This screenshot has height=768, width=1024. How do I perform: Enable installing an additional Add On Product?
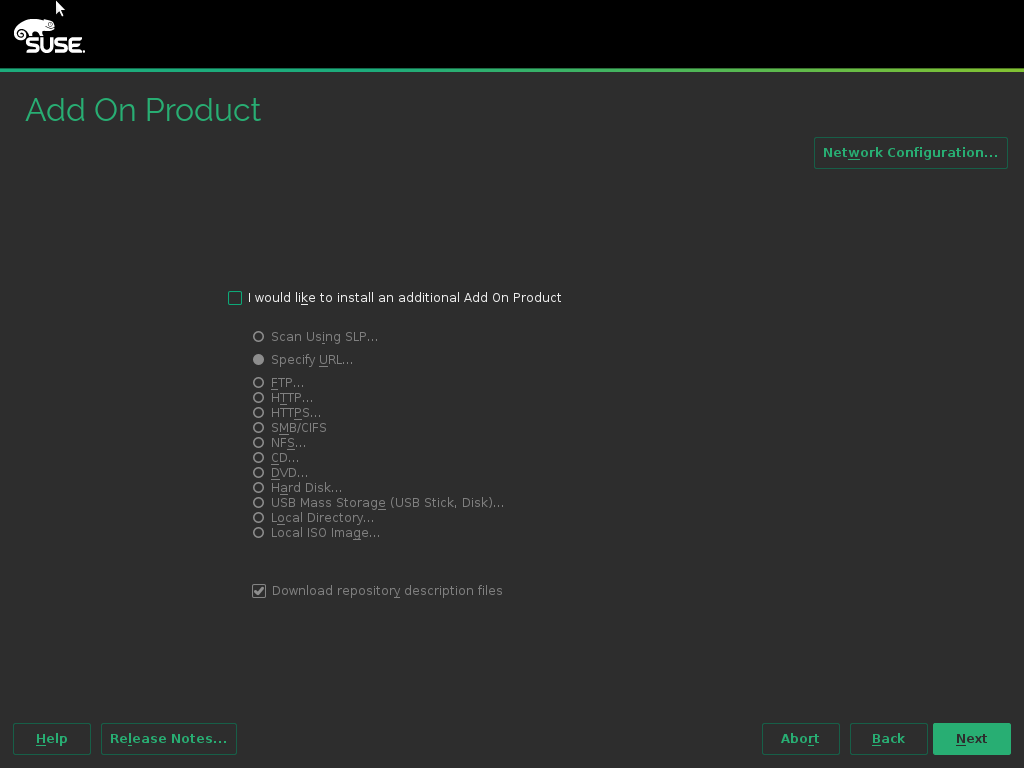tap(235, 298)
